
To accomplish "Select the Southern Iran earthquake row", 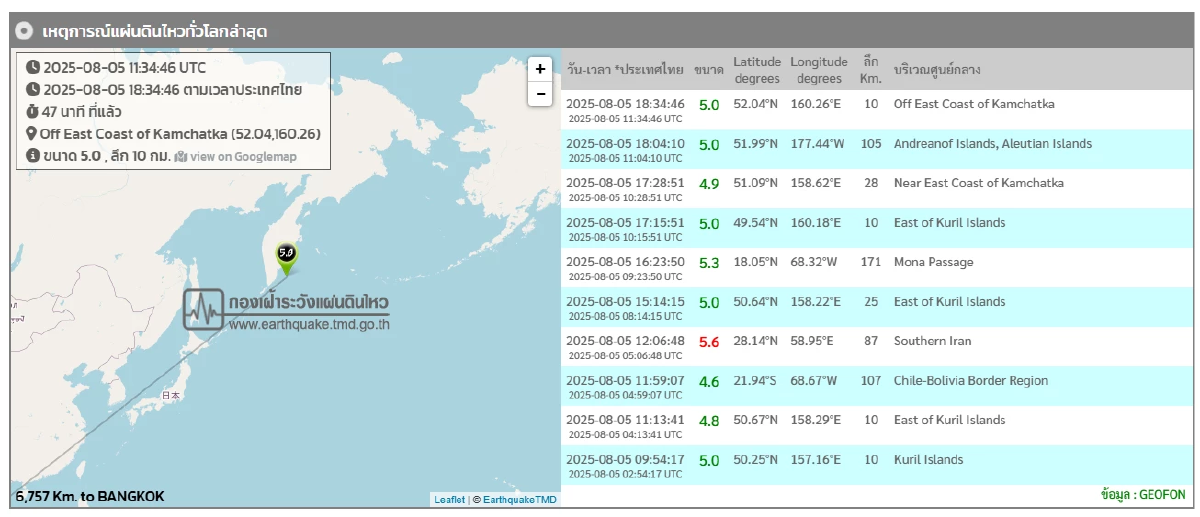I will pyautogui.click(x=878, y=347).
